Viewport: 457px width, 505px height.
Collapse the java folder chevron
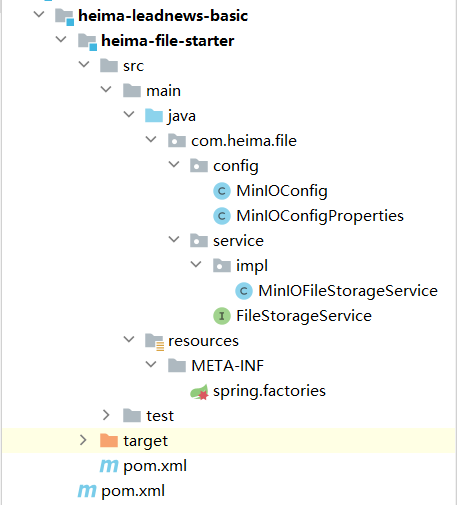coord(129,114)
